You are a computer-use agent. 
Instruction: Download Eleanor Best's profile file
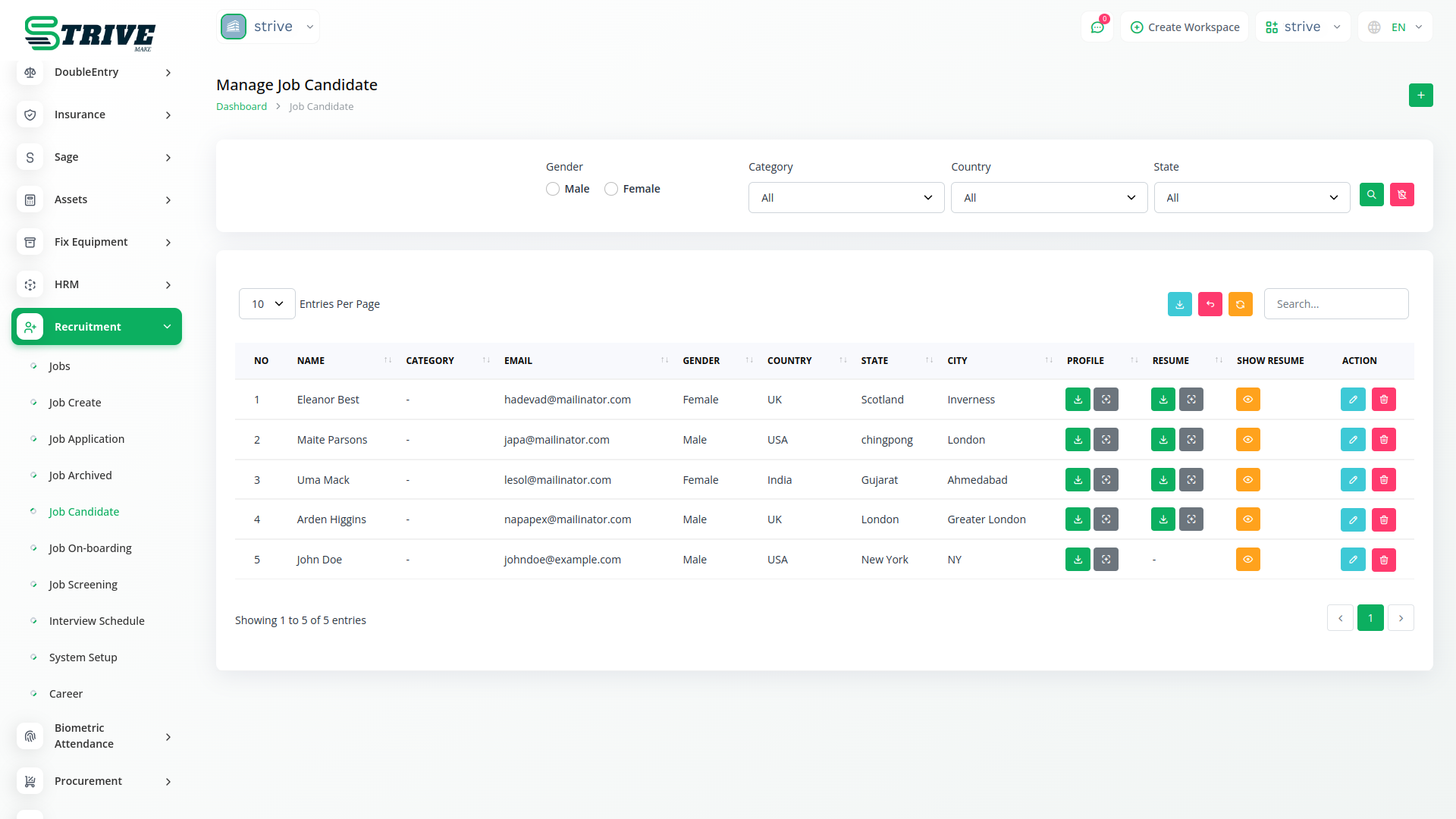[x=1078, y=400]
